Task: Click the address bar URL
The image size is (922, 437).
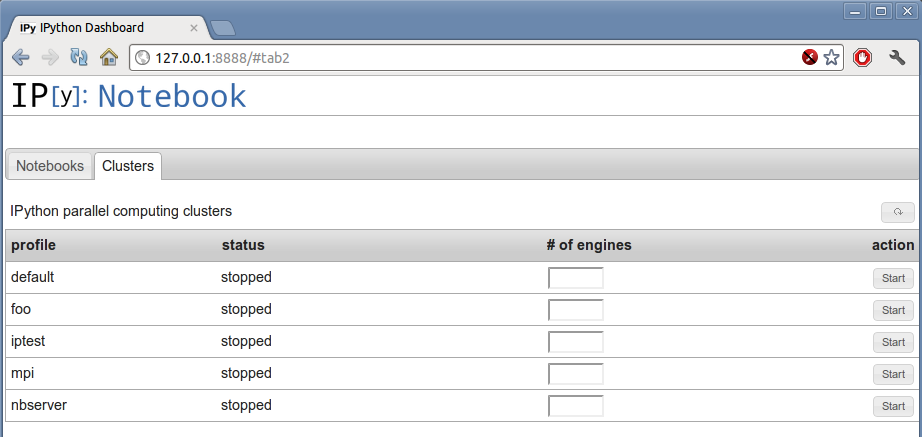Action: 222,58
